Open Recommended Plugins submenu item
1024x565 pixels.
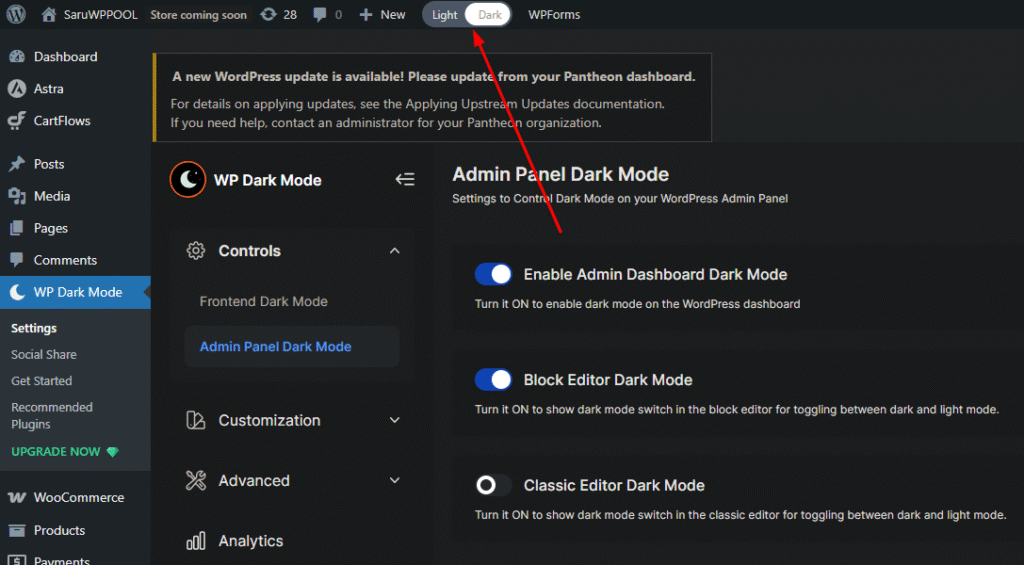click(52, 415)
